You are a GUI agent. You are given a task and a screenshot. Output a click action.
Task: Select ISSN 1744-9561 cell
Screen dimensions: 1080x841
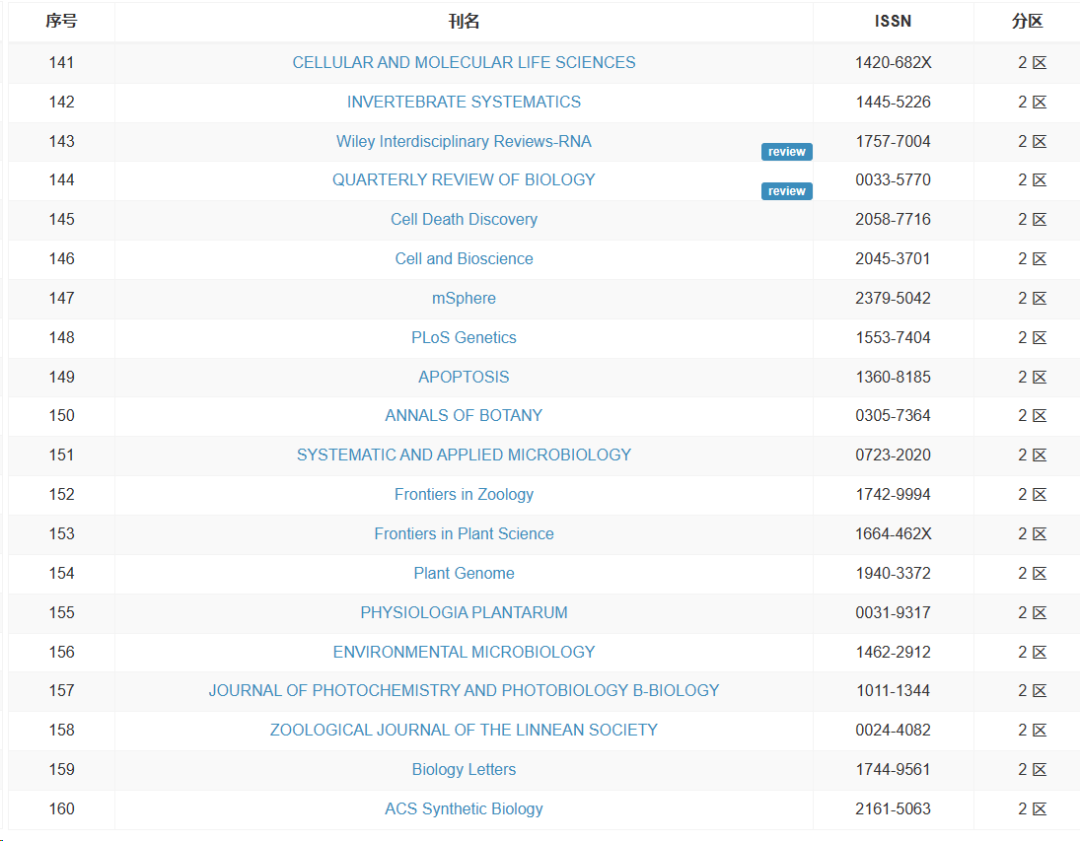coord(893,769)
